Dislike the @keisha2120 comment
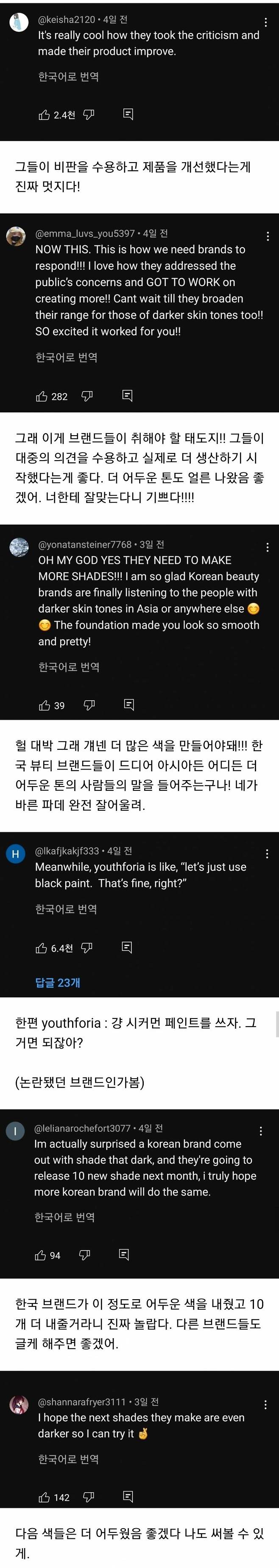This screenshot has width=279, height=1568. point(89,114)
